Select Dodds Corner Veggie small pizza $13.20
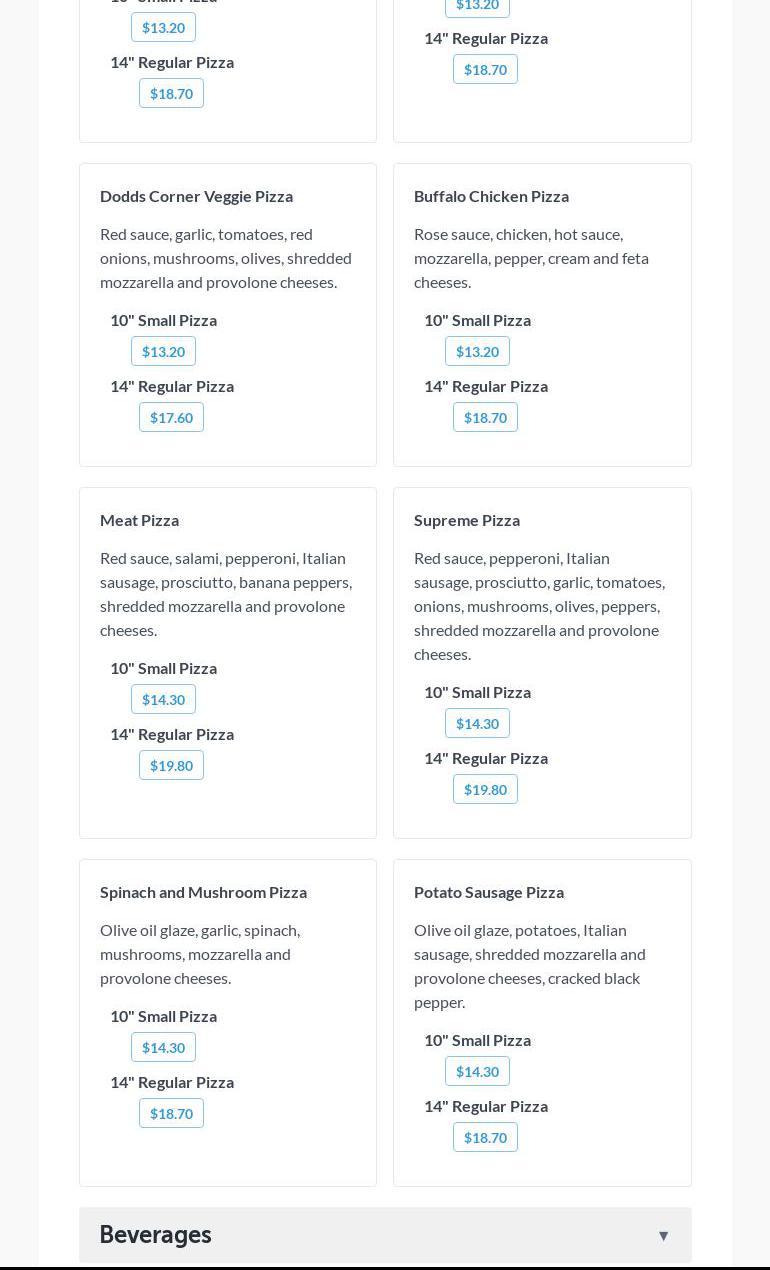Image resolution: width=770 pixels, height=1270 pixels. 163,351
